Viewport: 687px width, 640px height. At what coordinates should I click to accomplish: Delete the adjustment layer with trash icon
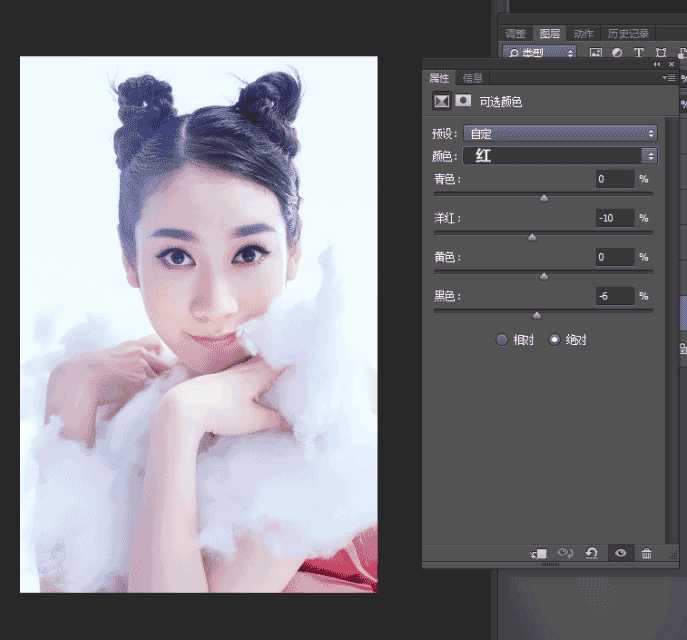pyautogui.click(x=647, y=553)
